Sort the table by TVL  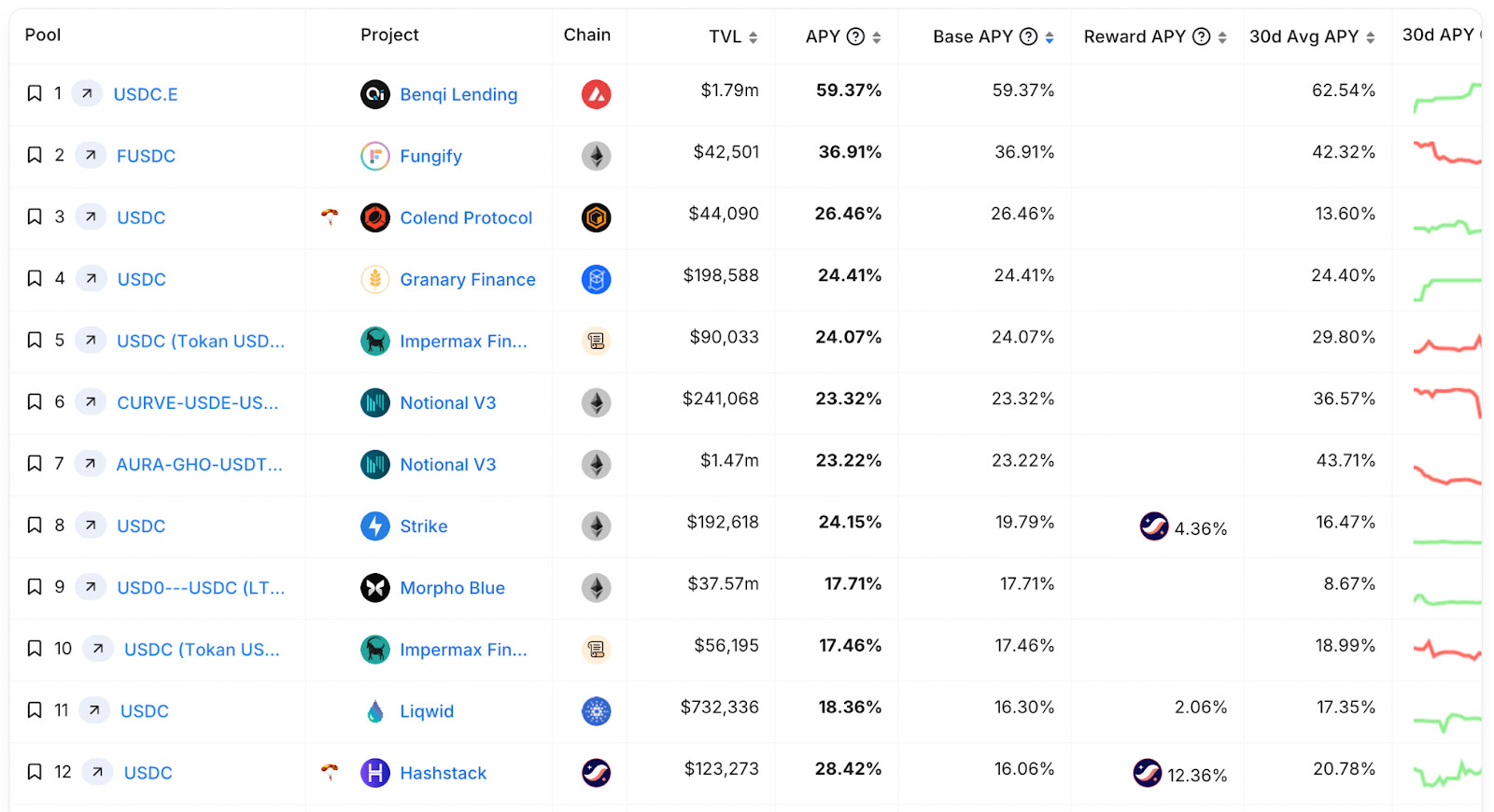coord(753,37)
